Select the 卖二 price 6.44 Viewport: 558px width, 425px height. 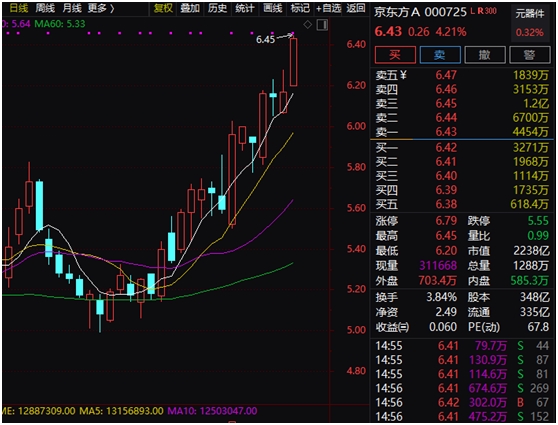[446, 118]
